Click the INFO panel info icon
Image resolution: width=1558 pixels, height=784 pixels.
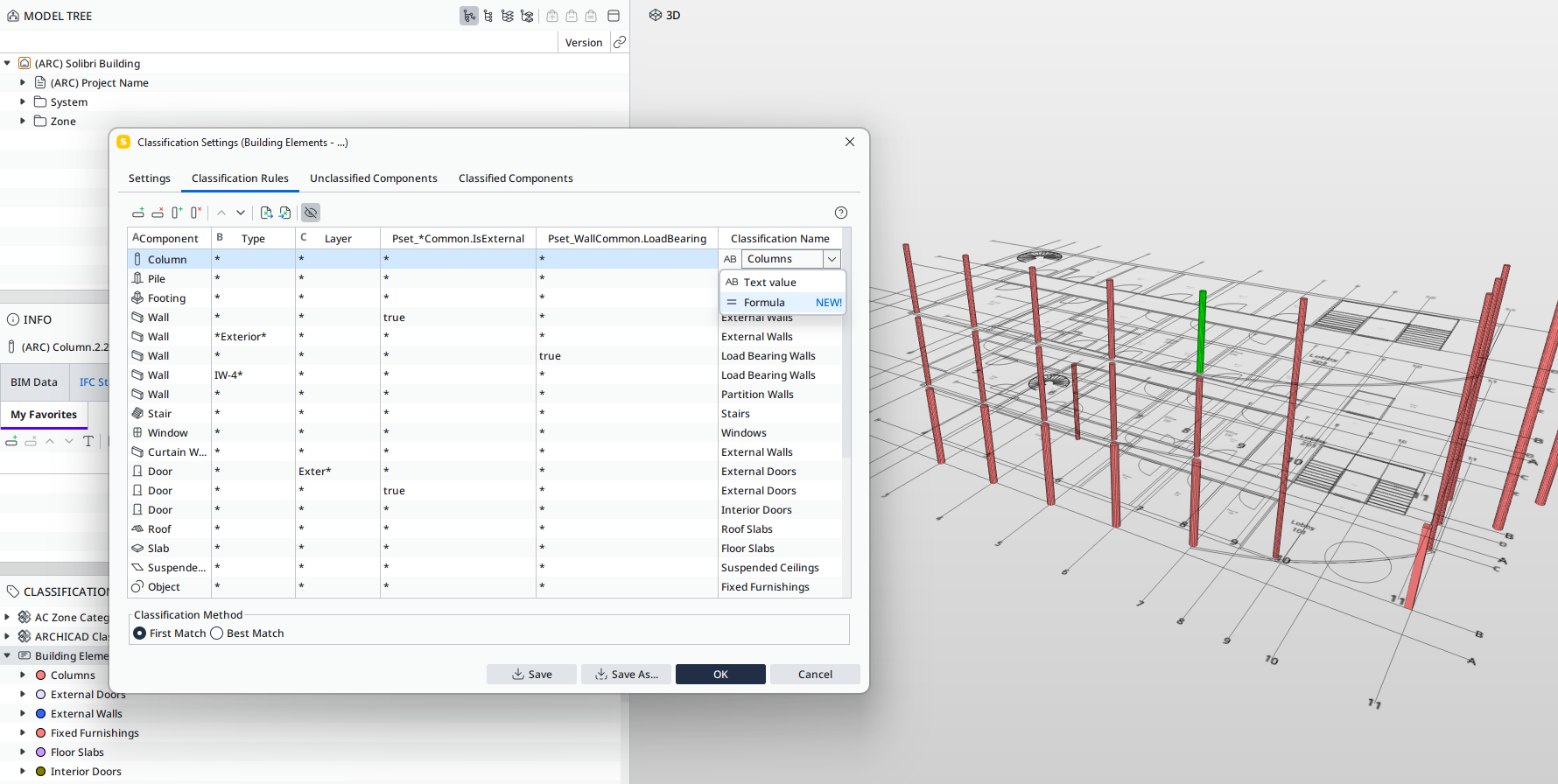13,319
